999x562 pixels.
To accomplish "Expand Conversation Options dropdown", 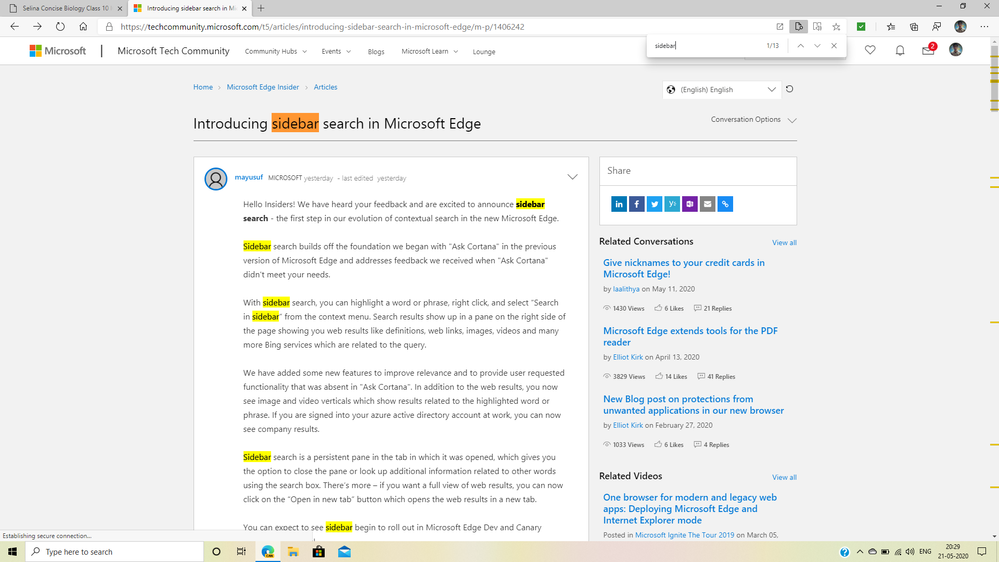I will 754,120.
